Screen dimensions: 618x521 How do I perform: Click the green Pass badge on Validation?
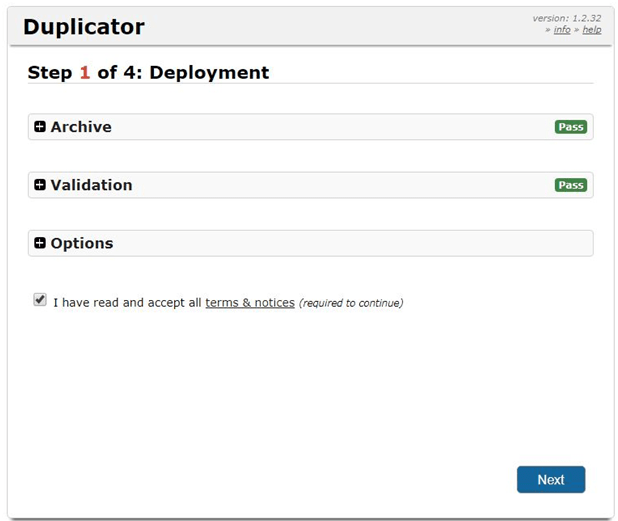coord(570,185)
